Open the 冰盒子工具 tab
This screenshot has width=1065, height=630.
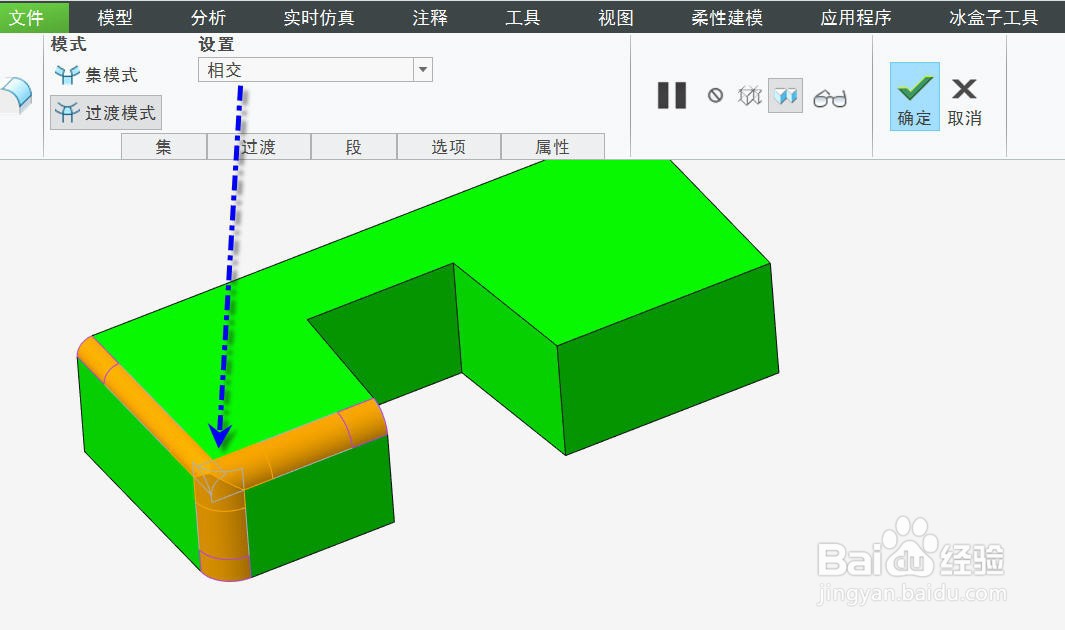[x=994, y=18]
